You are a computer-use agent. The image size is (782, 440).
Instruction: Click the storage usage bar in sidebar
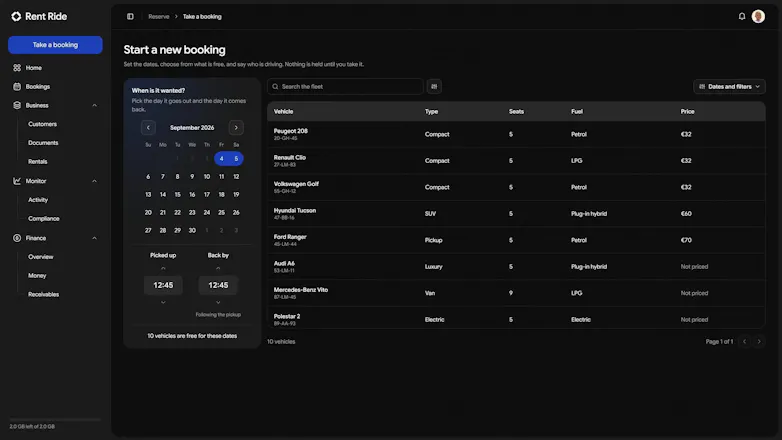tap(55, 420)
